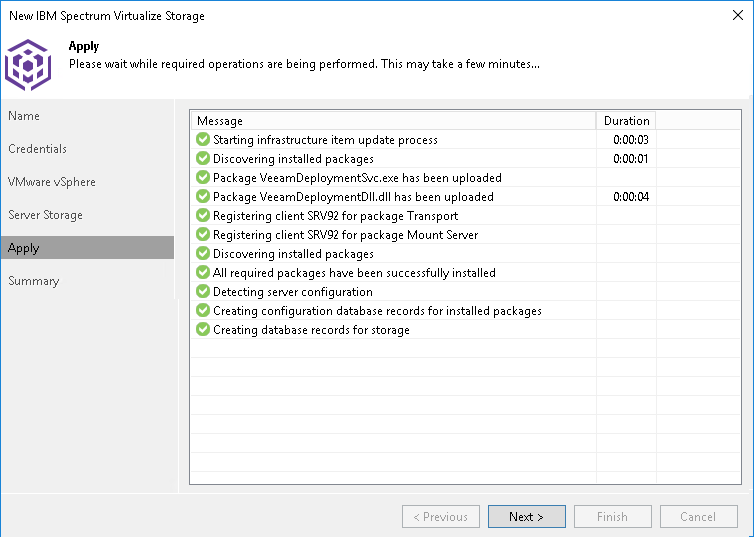Click the green check beside Detecting server configuration
The image size is (754, 537).
click(x=203, y=292)
